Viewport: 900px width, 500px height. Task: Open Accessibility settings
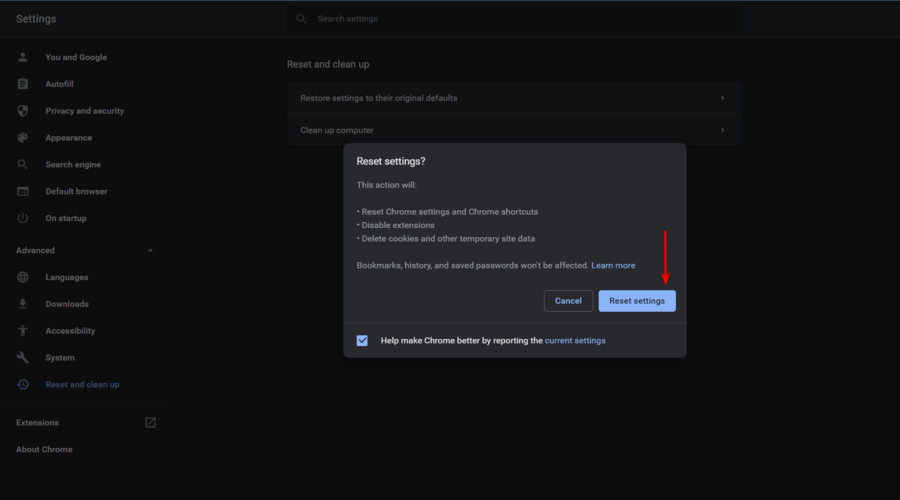[x=70, y=331]
